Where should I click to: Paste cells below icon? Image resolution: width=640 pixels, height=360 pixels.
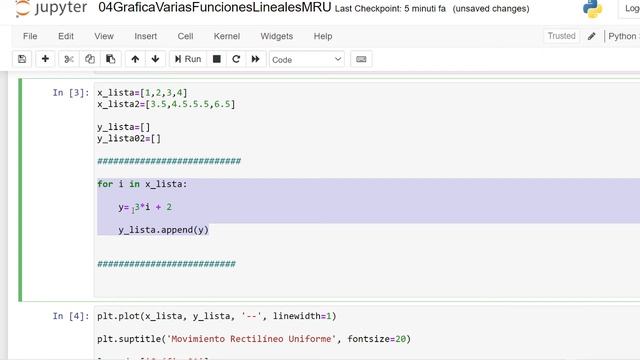(110, 59)
